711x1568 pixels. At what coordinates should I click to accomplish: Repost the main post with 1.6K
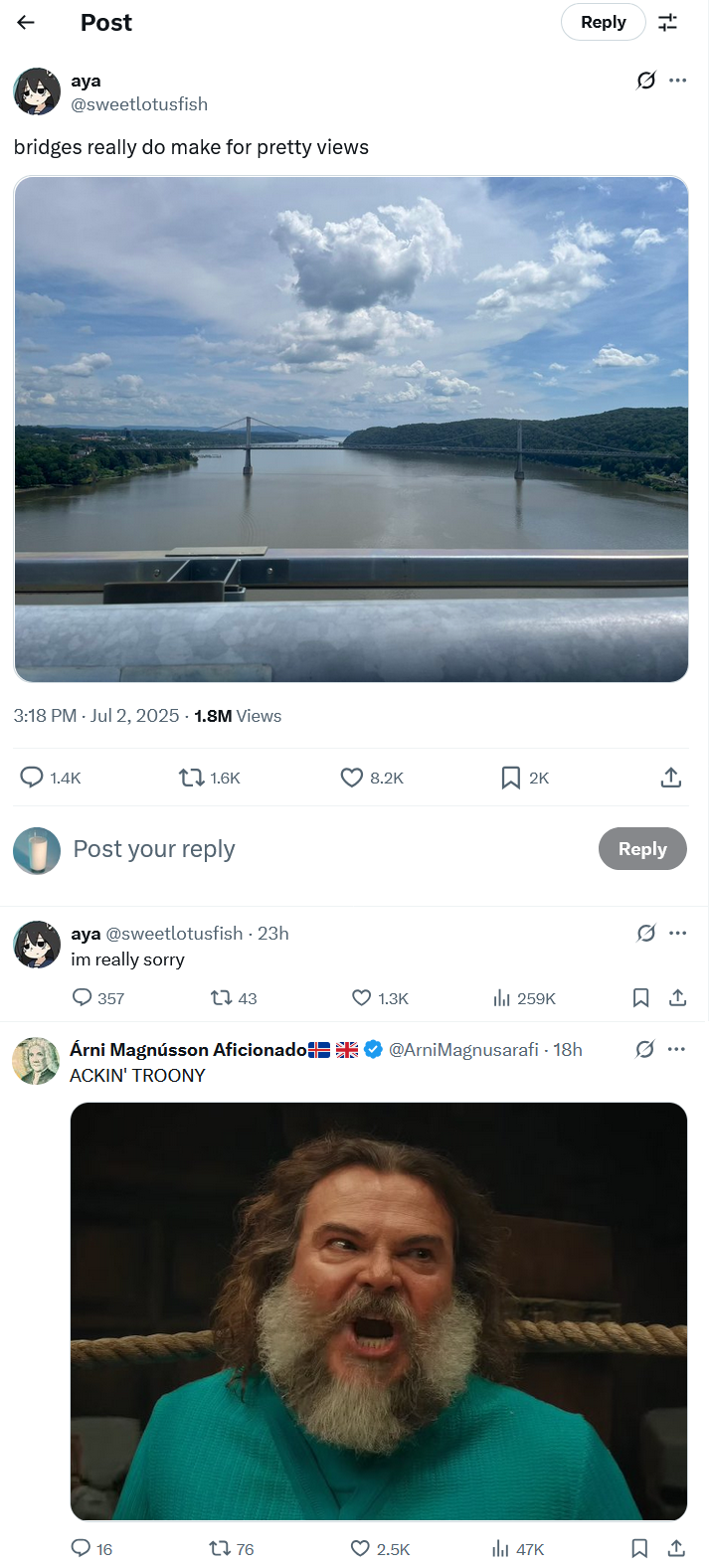pos(191,777)
